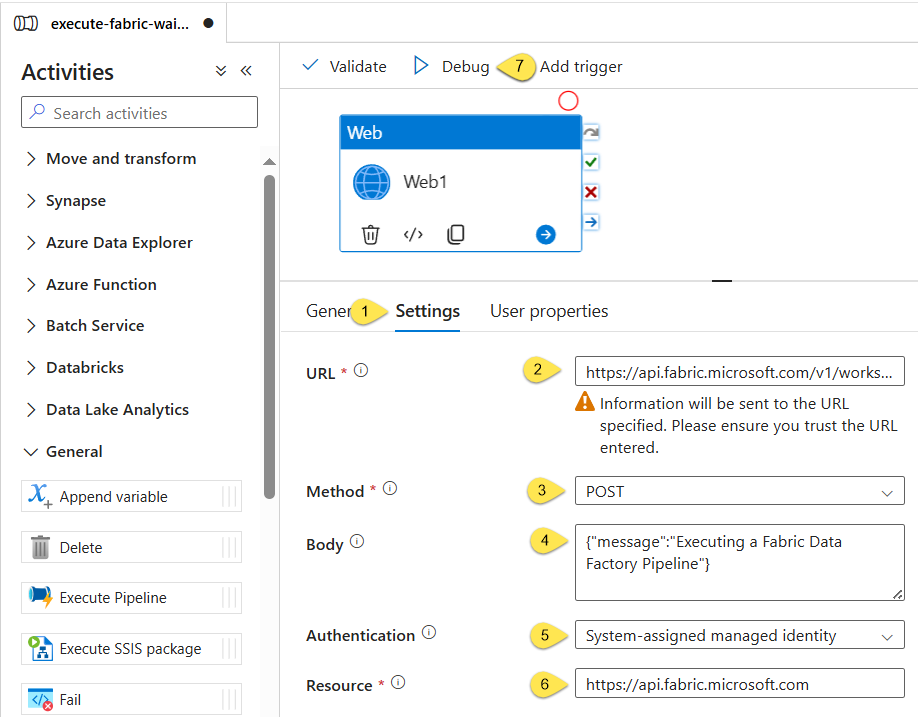This screenshot has height=717, width=918.
Task: Expand the Databricks group
Action: [31, 368]
